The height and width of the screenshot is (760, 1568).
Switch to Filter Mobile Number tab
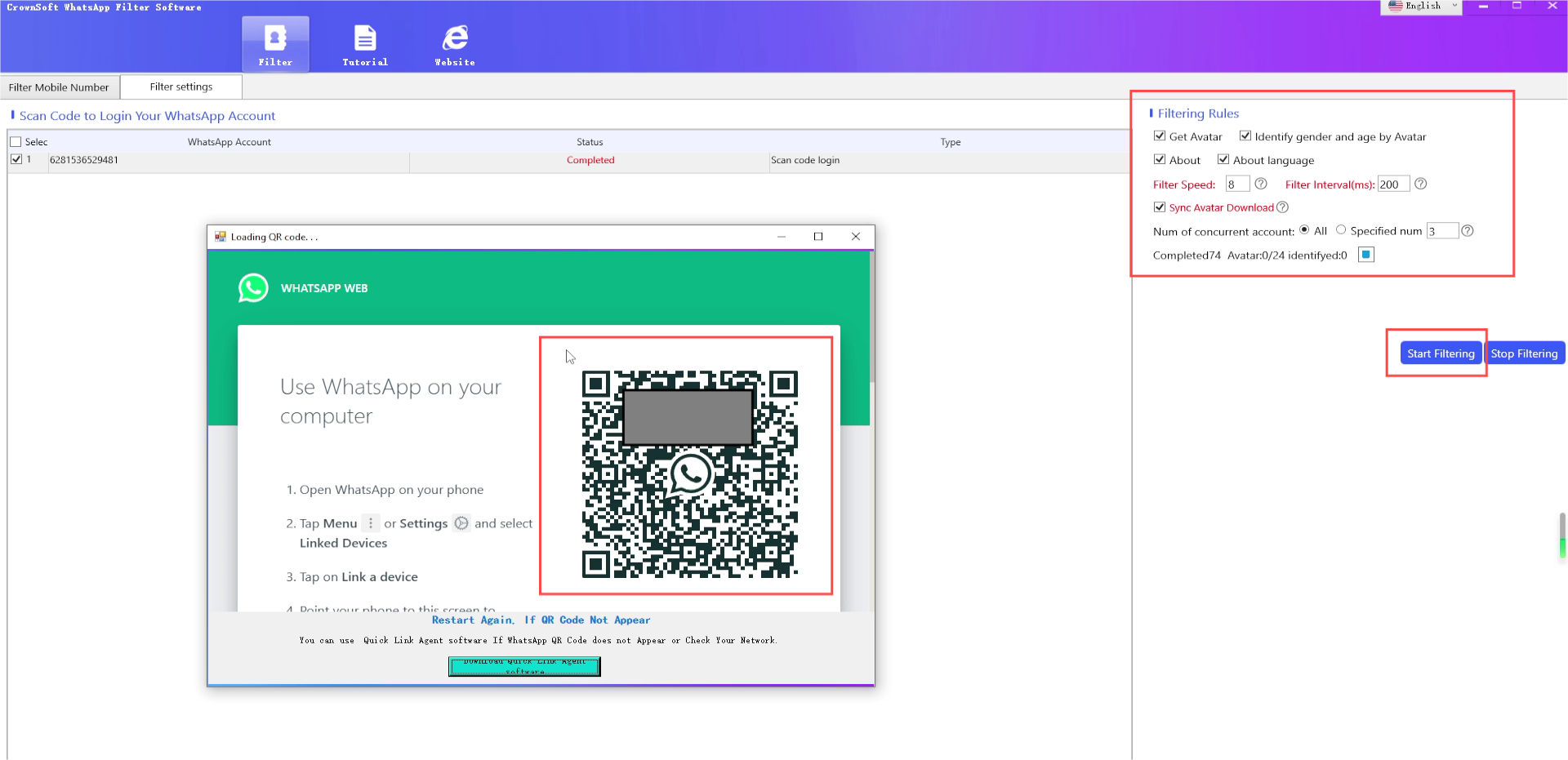(59, 87)
